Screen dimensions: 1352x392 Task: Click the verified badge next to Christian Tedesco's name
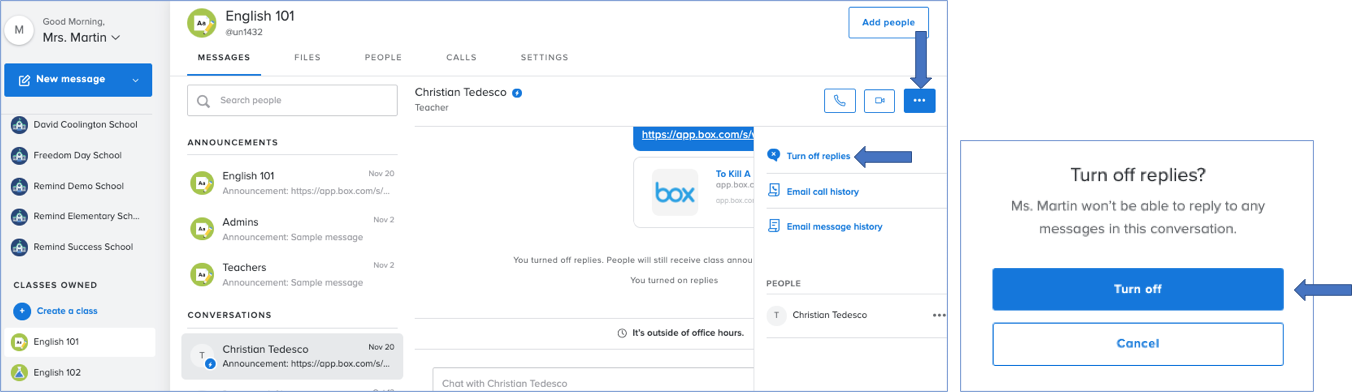pos(517,93)
